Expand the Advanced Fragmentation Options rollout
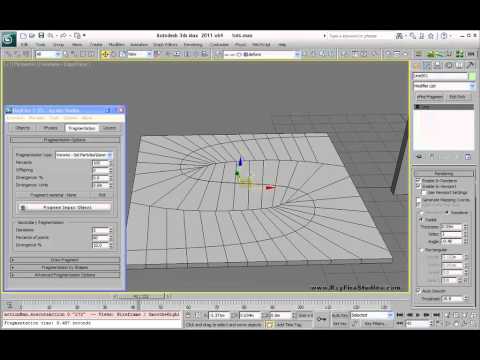The height and width of the screenshot is (360, 480). click(x=65, y=275)
